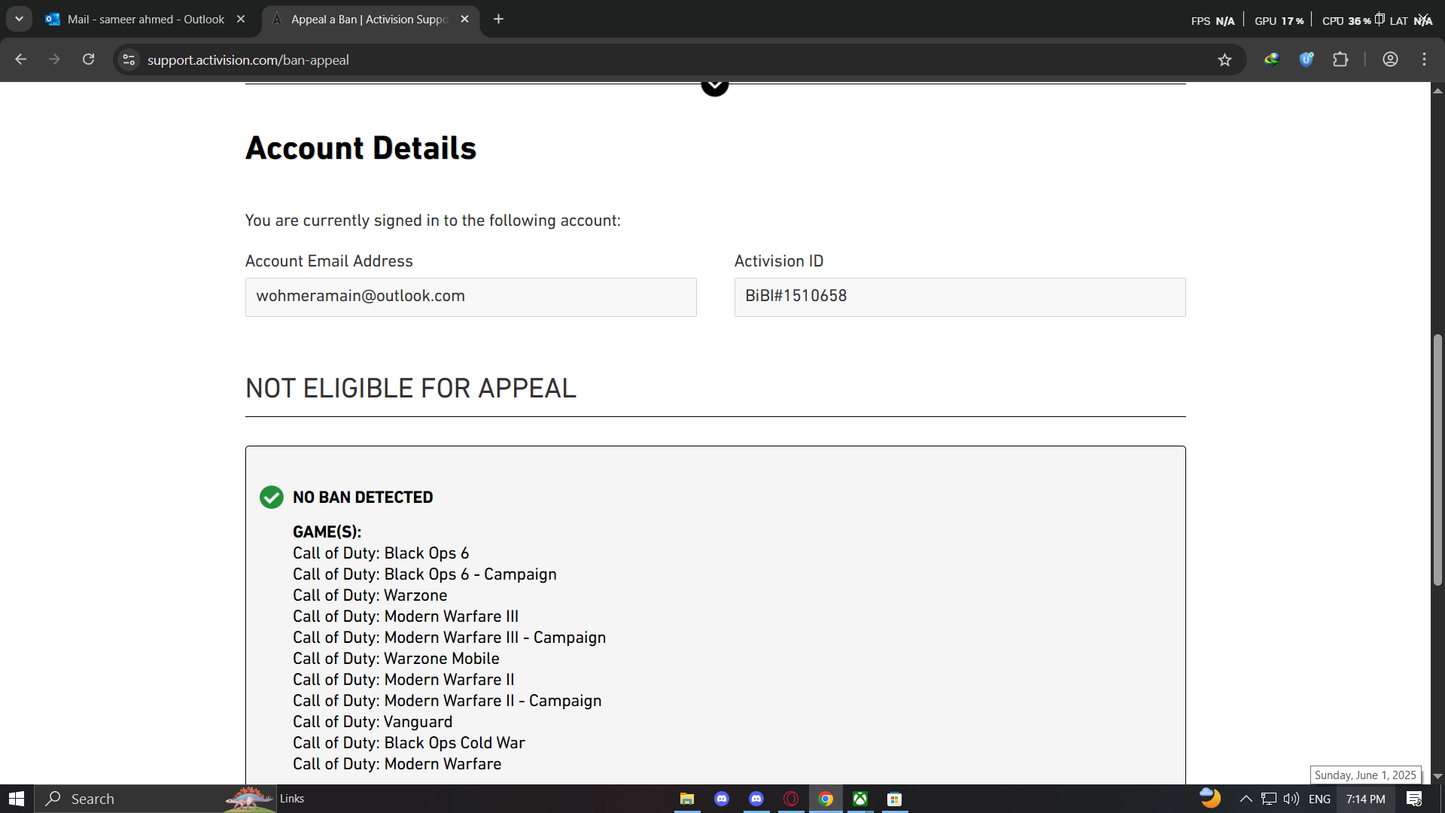Click Call of Duty: Warzone Mobile line
Viewport: 1445px width, 813px height.
point(396,658)
